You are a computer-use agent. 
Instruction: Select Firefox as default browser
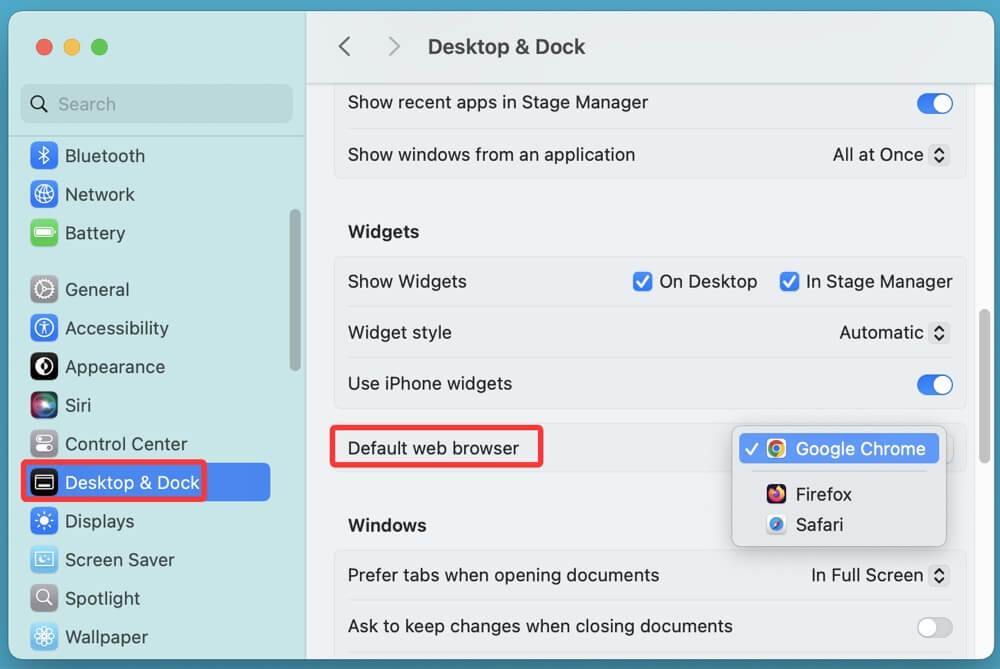point(823,494)
